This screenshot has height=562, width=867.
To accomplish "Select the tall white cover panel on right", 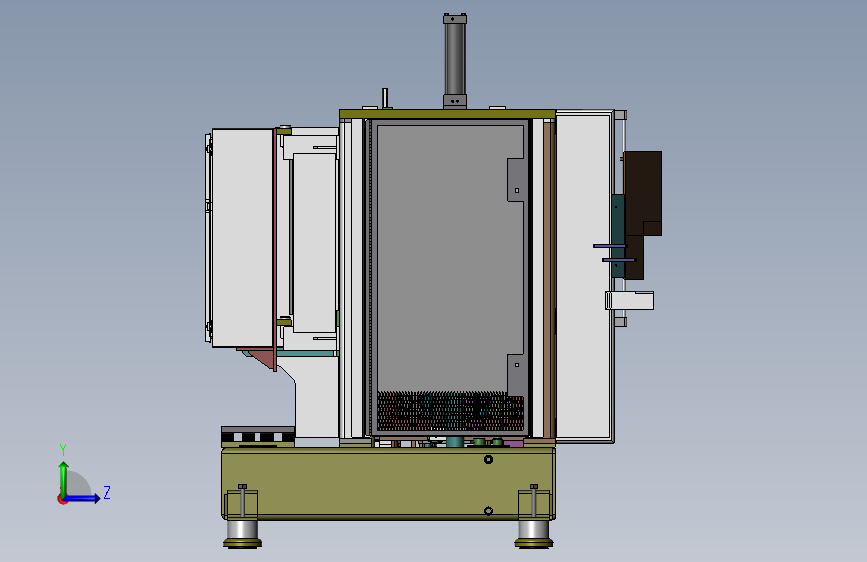I will [584, 275].
